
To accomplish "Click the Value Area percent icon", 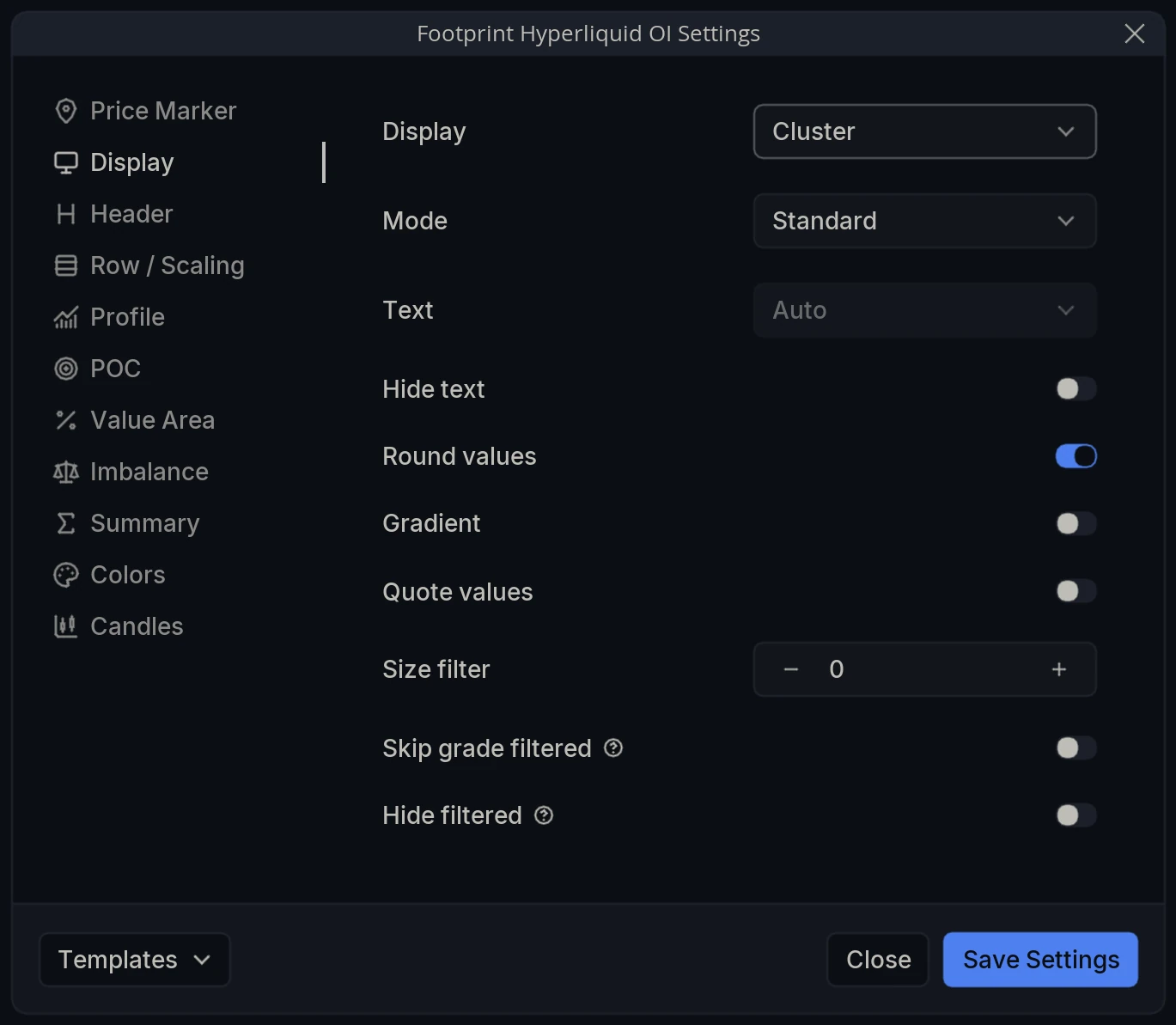I will [x=66, y=420].
